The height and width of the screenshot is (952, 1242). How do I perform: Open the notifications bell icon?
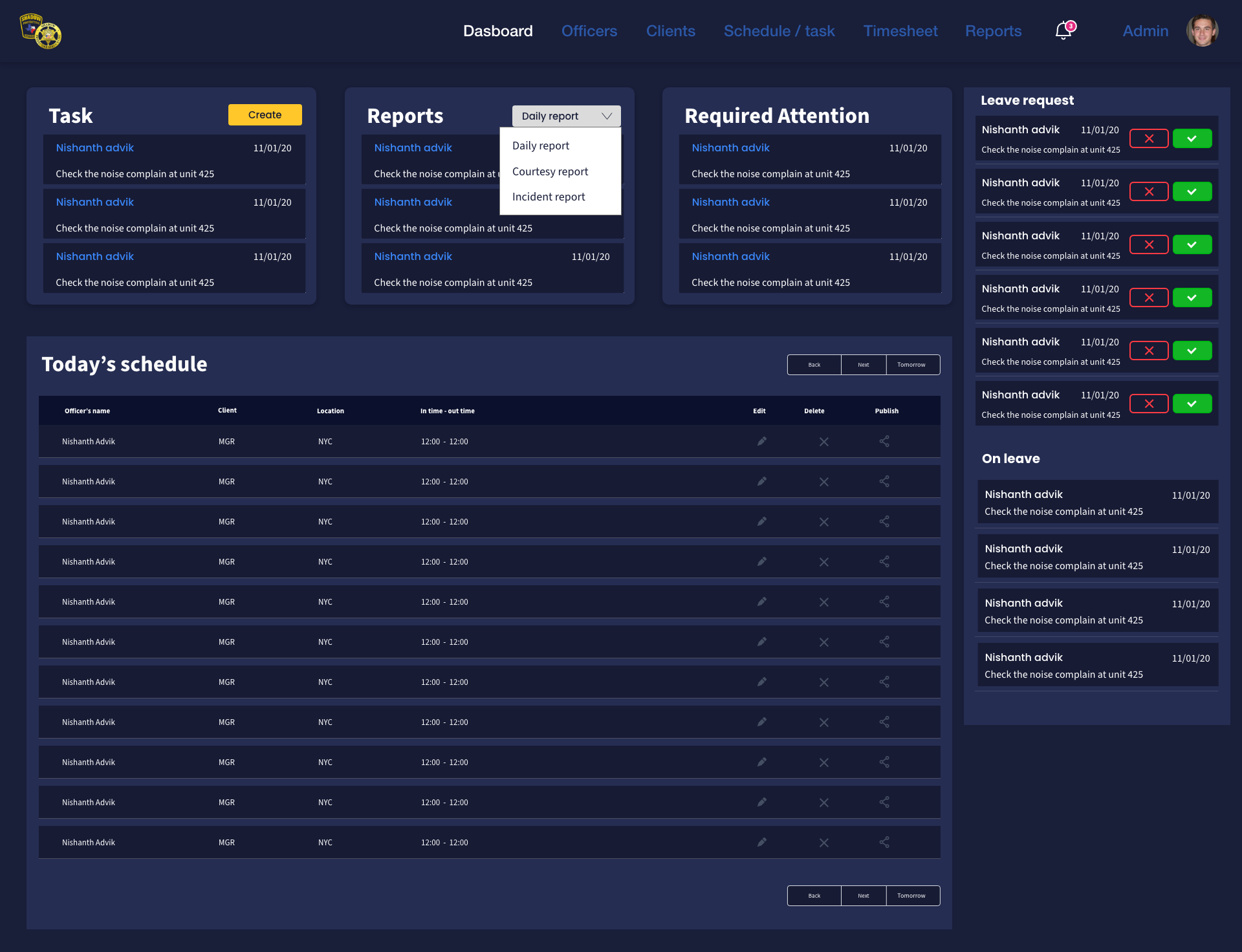[1063, 30]
